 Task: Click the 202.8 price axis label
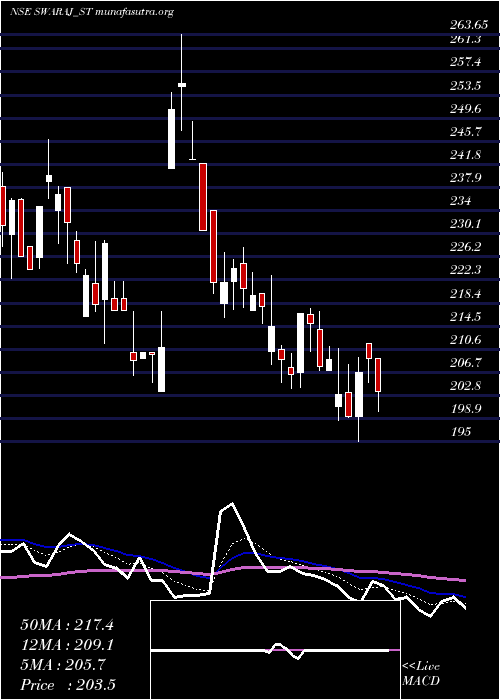tap(465, 386)
